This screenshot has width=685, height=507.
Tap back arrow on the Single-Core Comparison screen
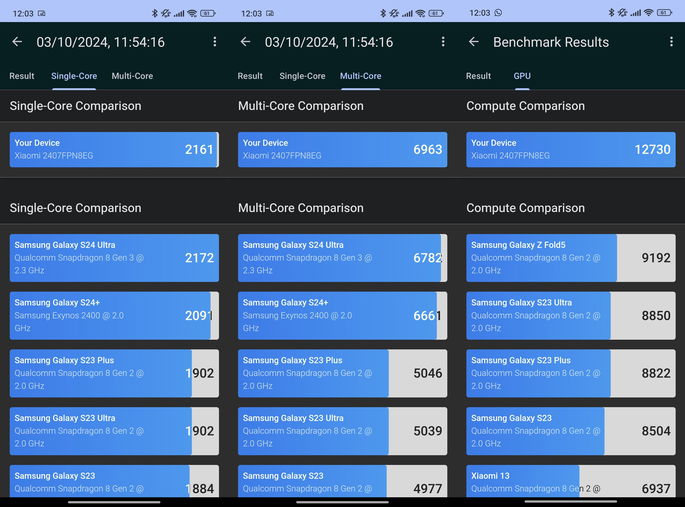pos(17,42)
